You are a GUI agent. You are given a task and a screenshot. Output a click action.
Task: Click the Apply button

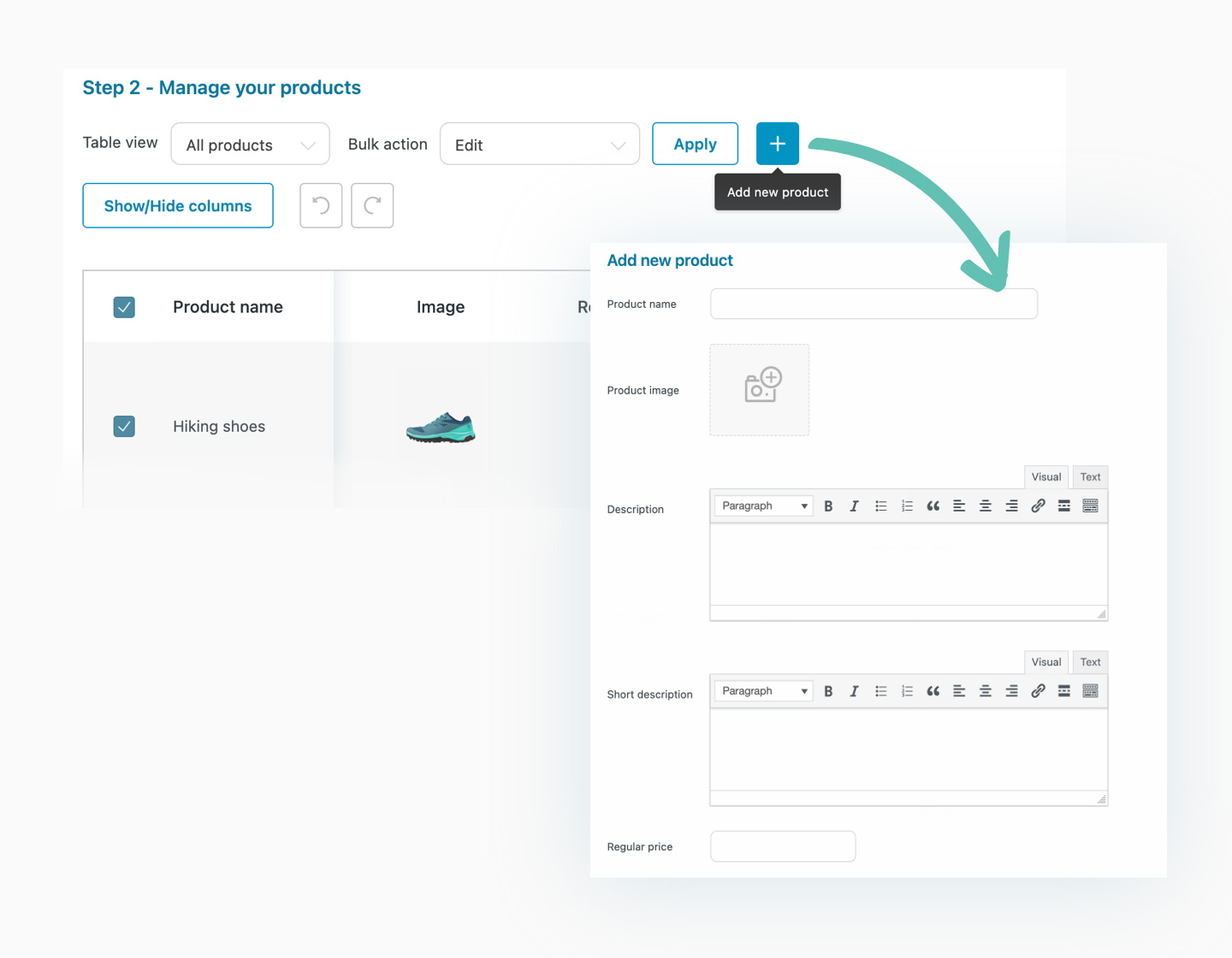tap(695, 144)
